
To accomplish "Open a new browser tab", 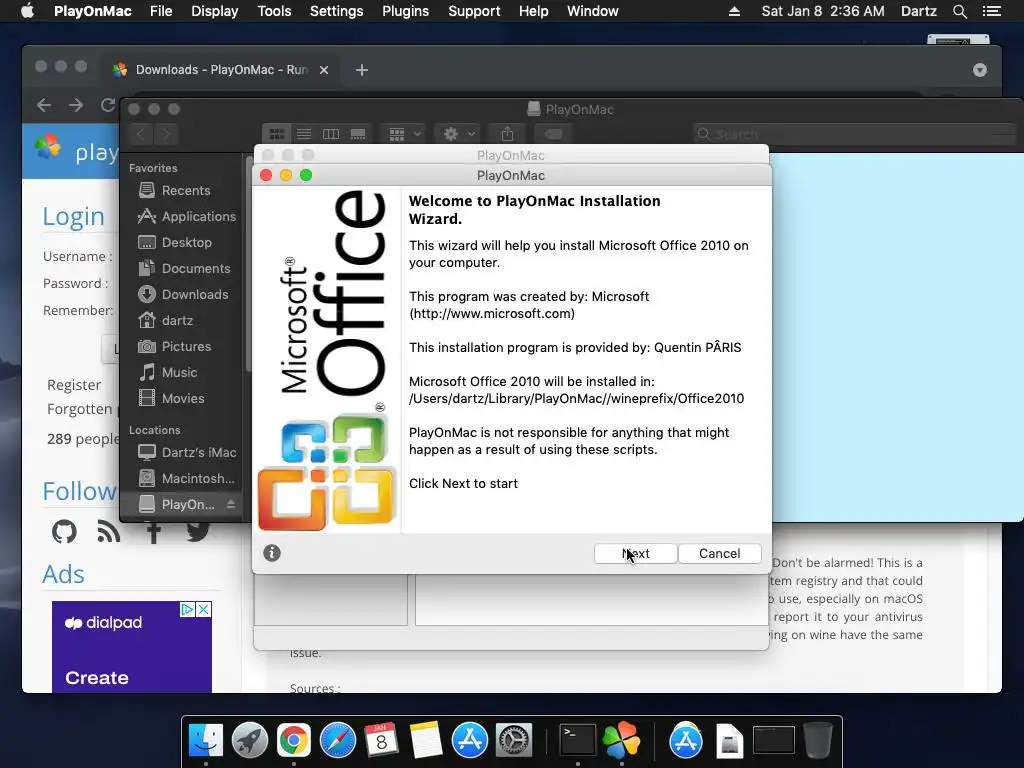I will (x=362, y=70).
